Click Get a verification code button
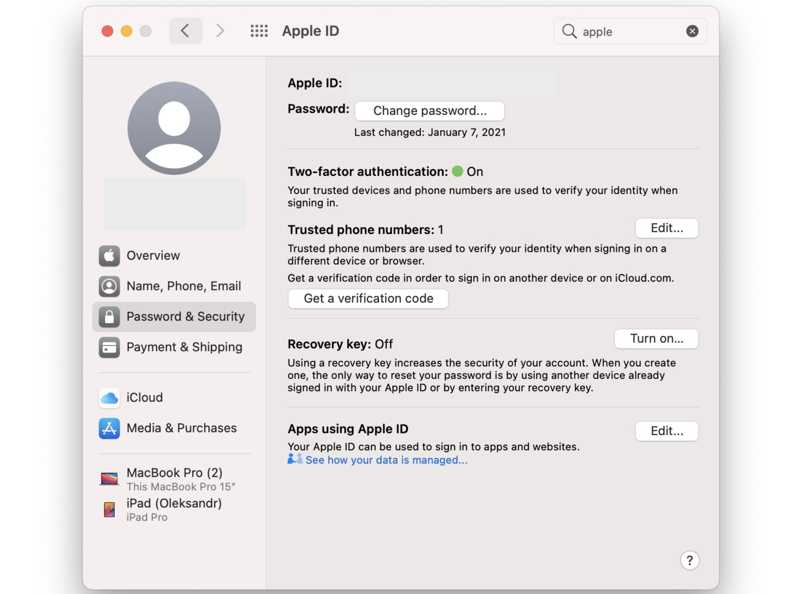The height and width of the screenshot is (594, 800). click(368, 299)
